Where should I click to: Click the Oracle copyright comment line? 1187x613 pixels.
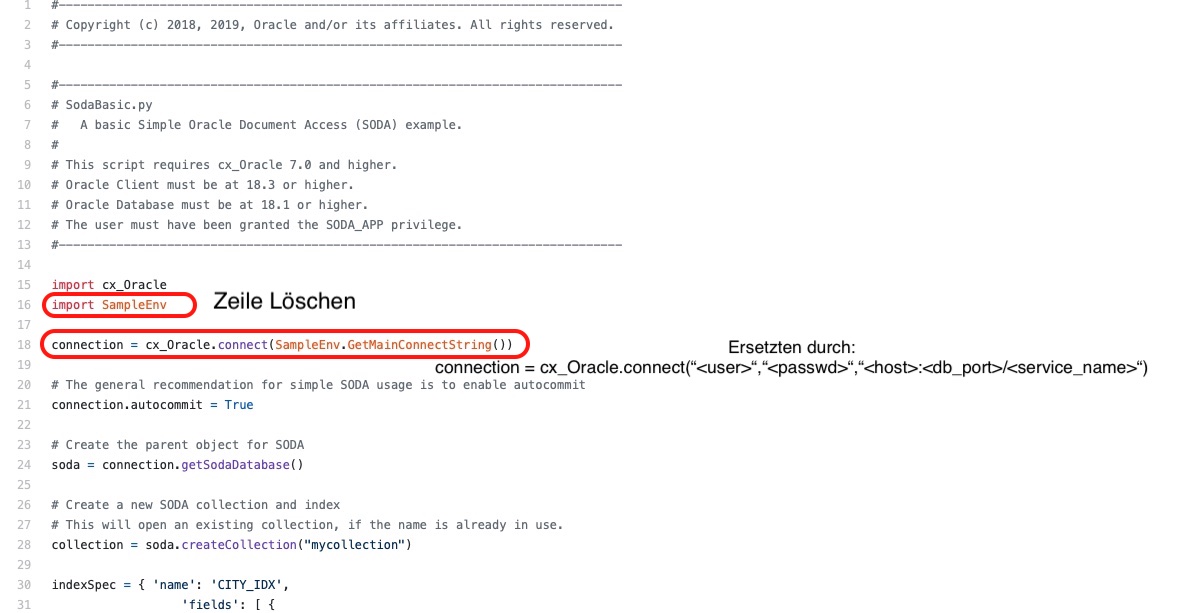pos(333,24)
